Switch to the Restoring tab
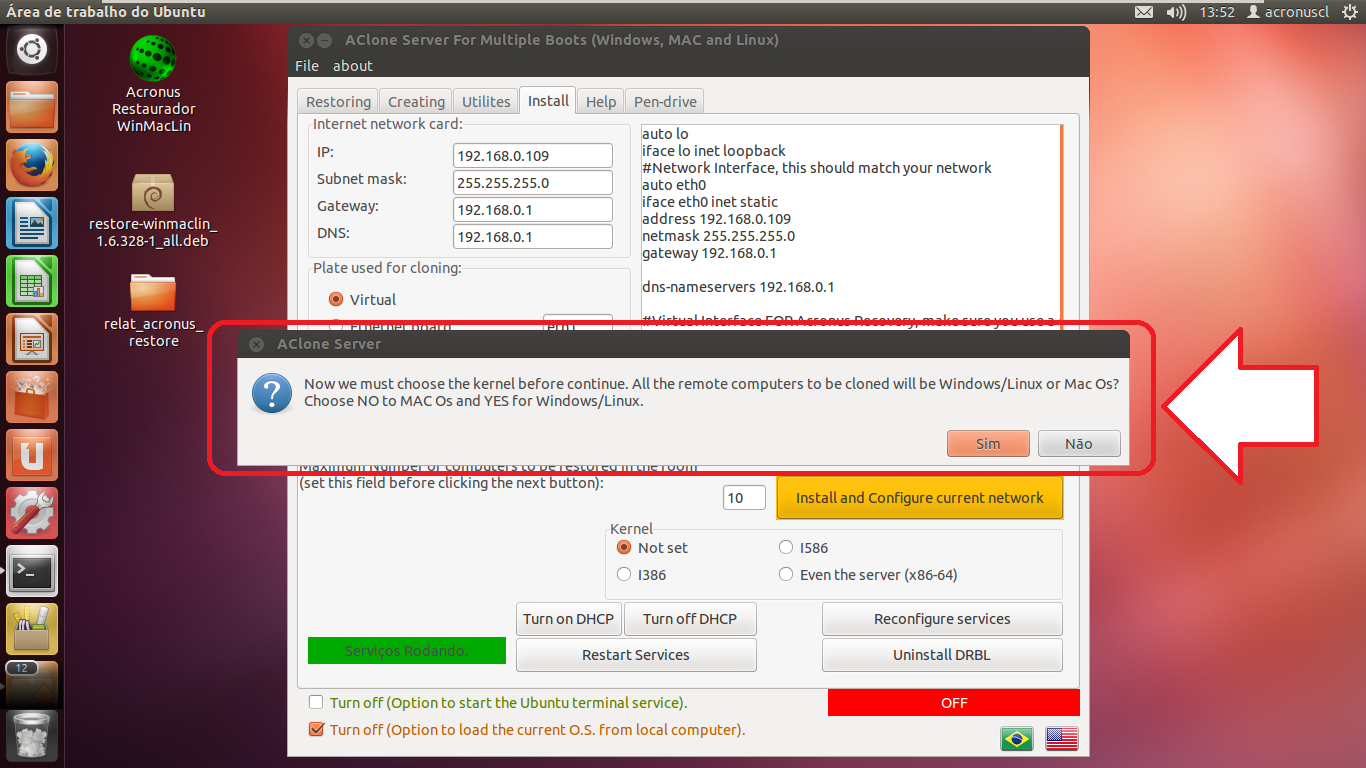This screenshot has height=768, width=1366. pyautogui.click(x=338, y=101)
